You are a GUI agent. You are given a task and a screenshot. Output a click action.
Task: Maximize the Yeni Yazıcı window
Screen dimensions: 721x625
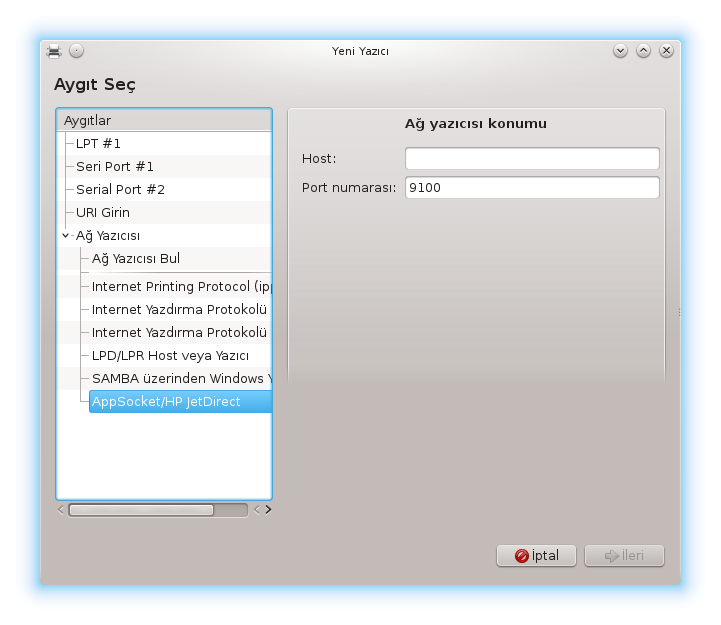tap(643, 51)
